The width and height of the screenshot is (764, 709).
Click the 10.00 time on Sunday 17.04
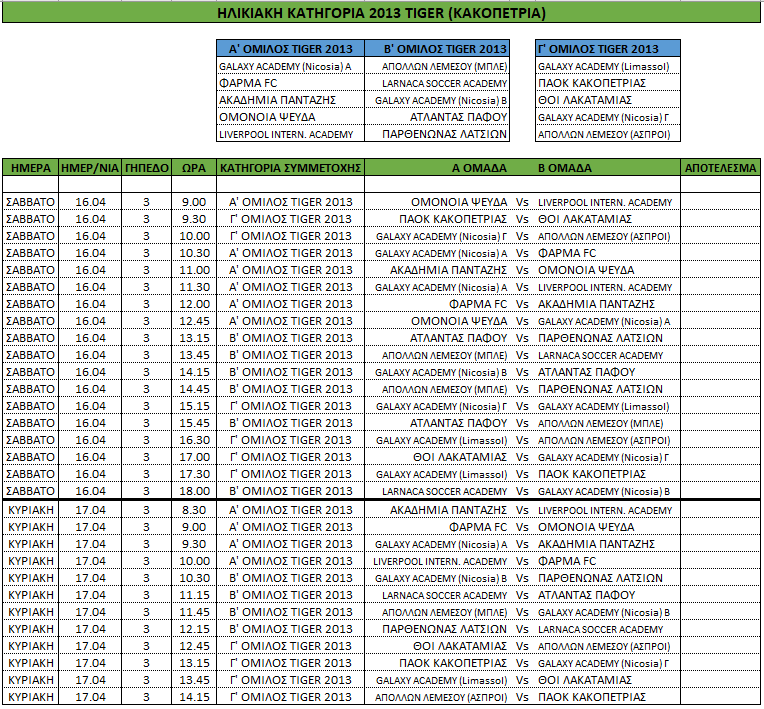tap(194, 561)
